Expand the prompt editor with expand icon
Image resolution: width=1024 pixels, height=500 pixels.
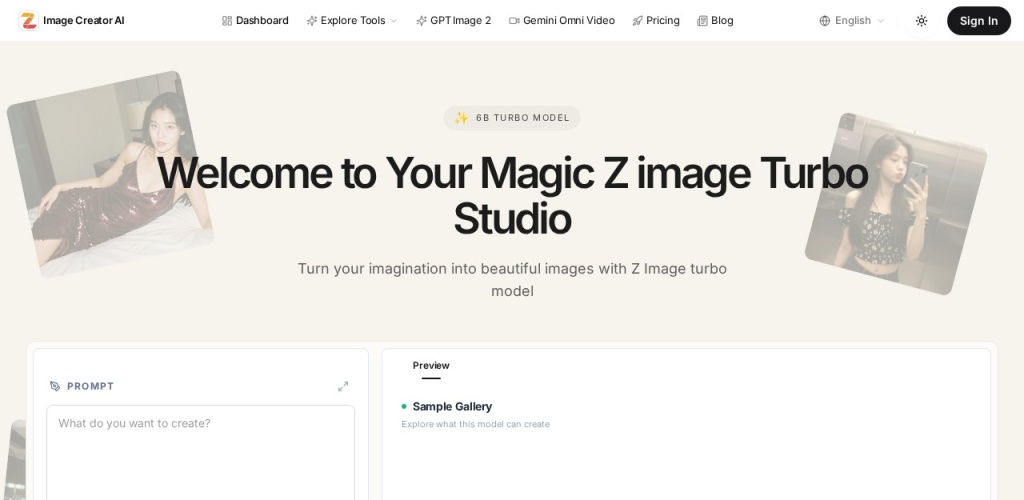pos(343,386)
